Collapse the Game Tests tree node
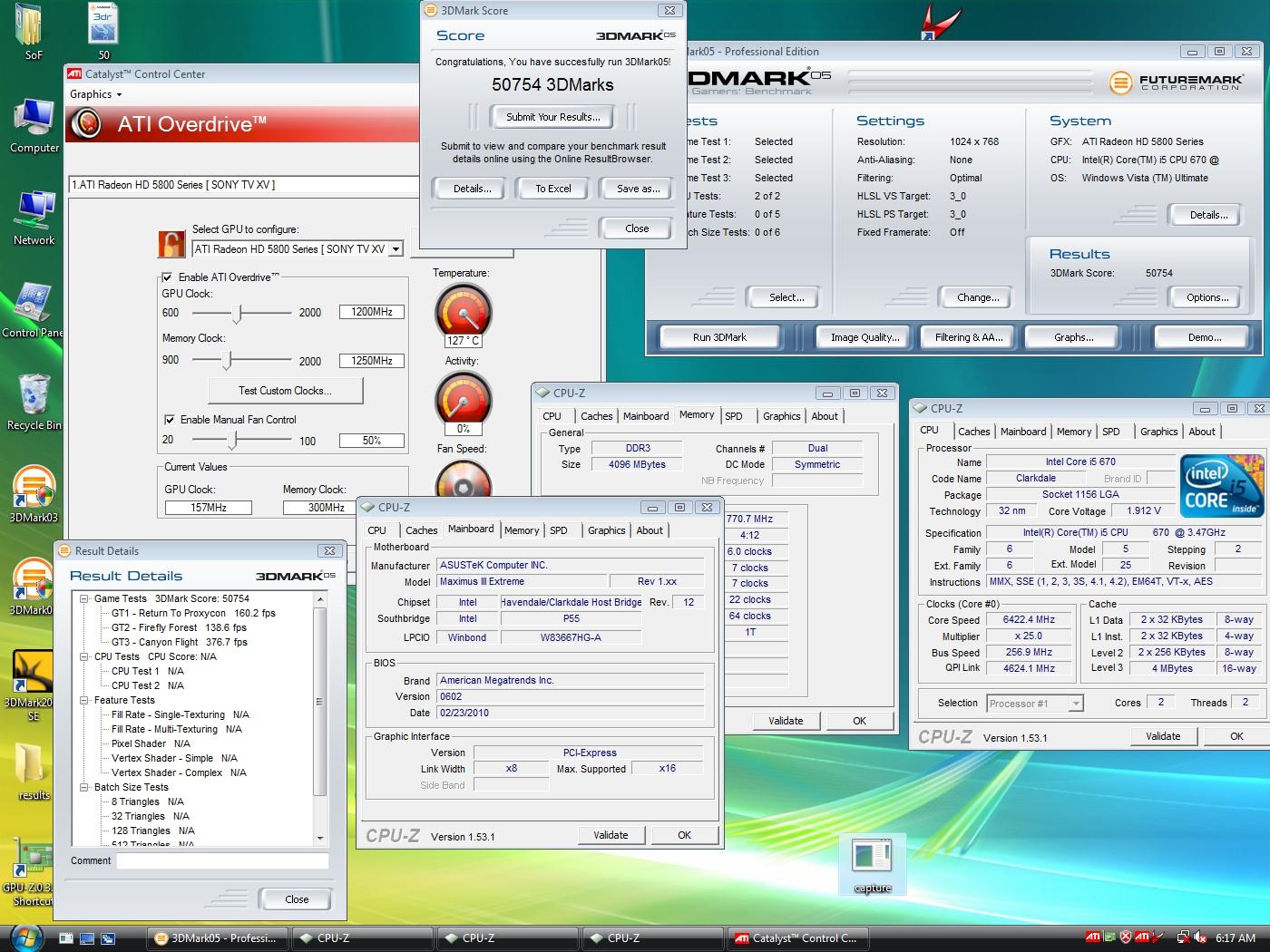Image resolution: width=1270 pixels, height=952 pixels. (x=84, y=598)
